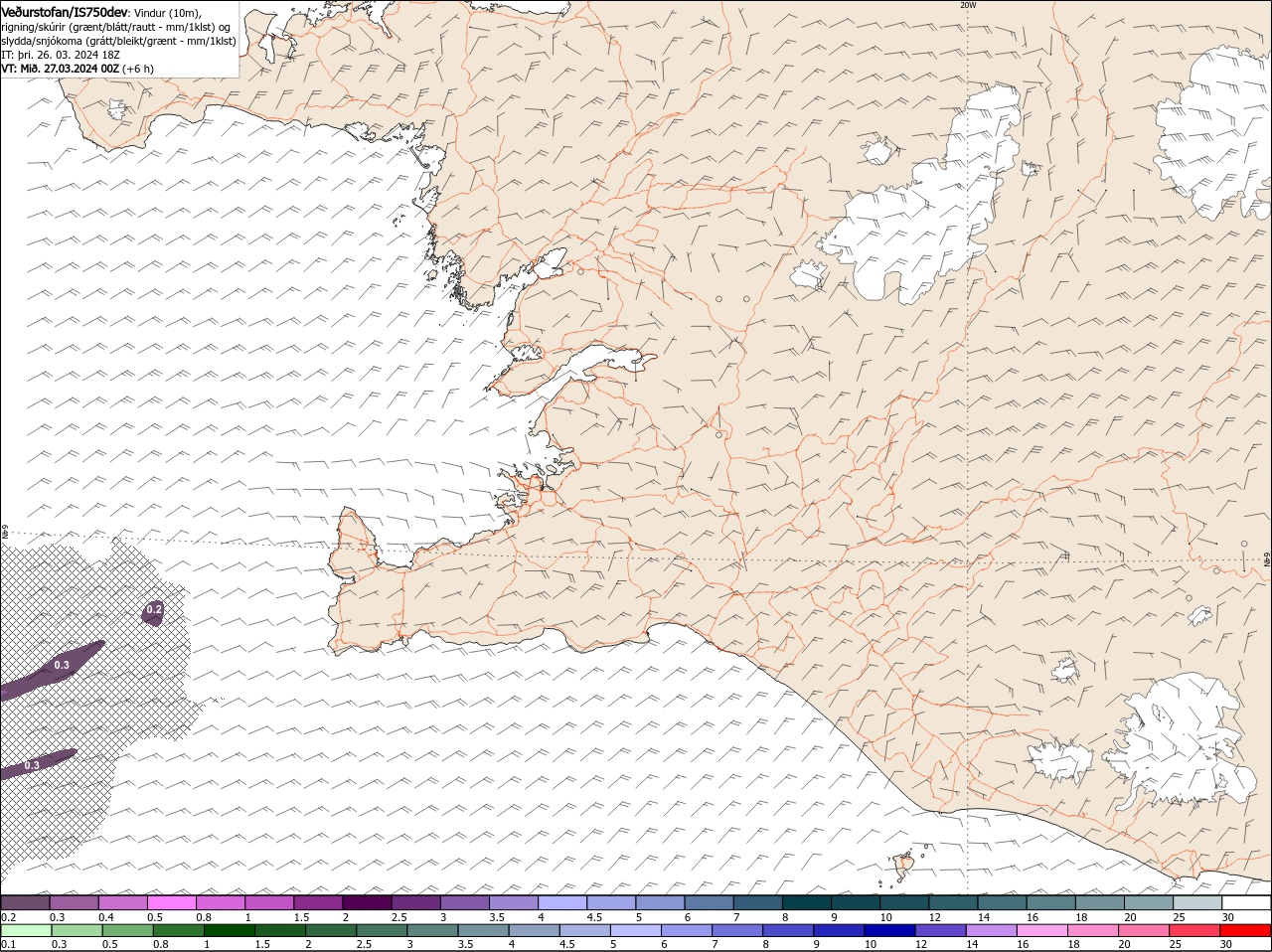This screenshot has width=1272, height=952.
Task: Click the "3.5" label of the lower legend row
Action: [465, 944]
